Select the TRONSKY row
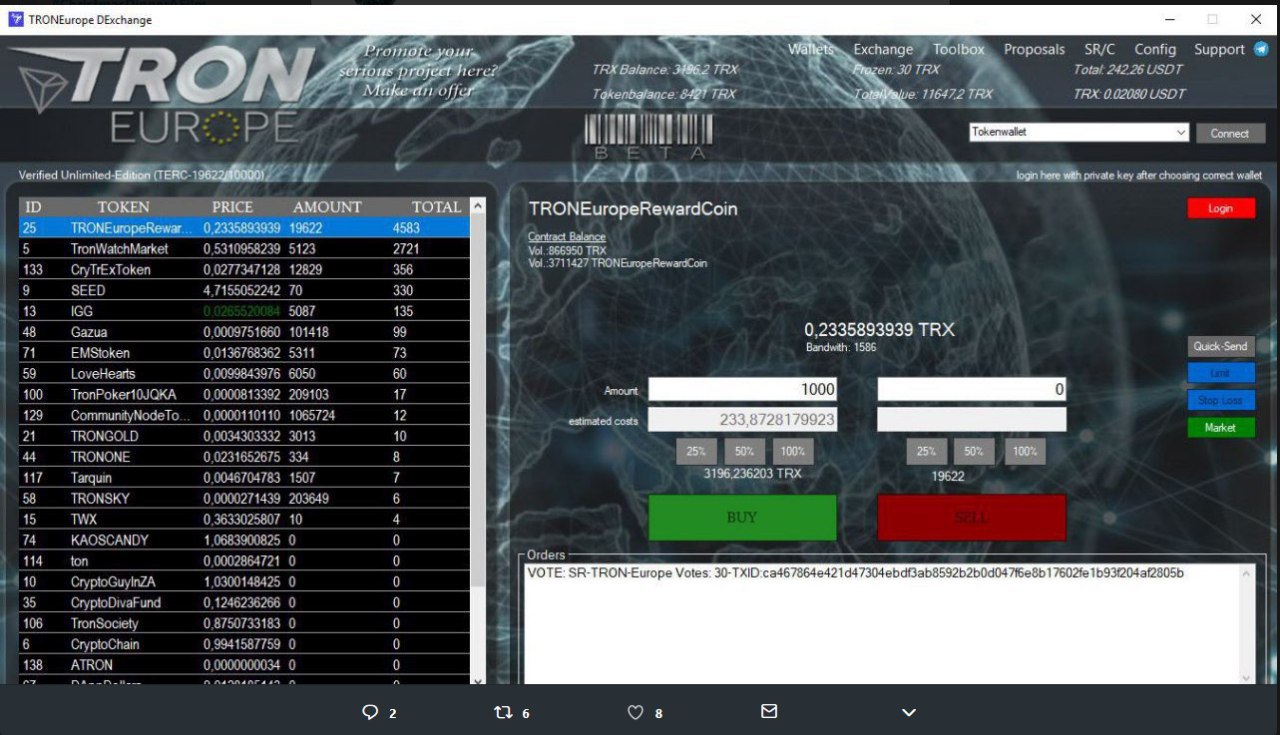Image resolution: width=1280 pixels, height=735 pixels. click(243, 499)
